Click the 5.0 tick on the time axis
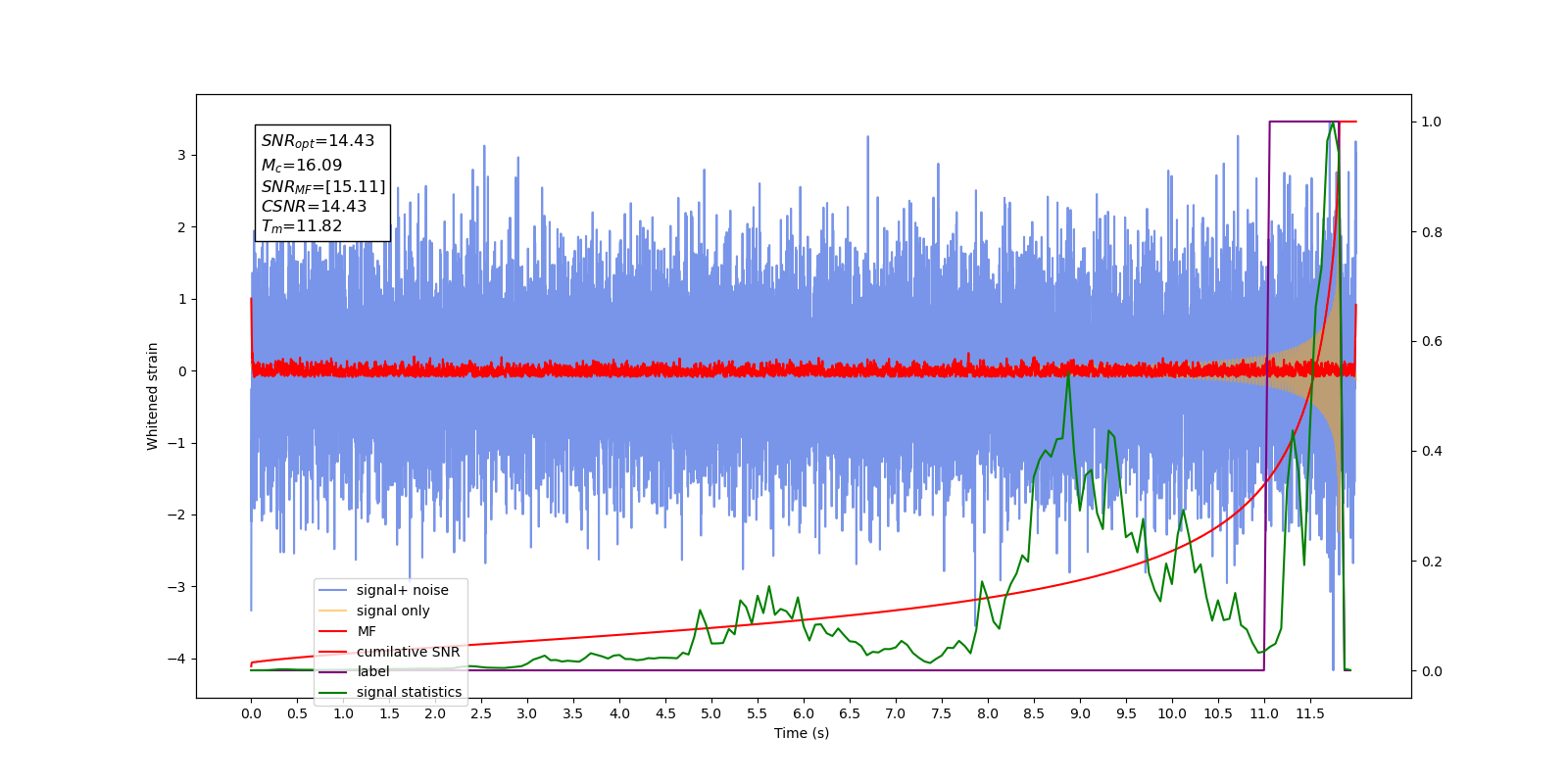1568x784 pixels. pyautogui.click(x=711, y=713)
